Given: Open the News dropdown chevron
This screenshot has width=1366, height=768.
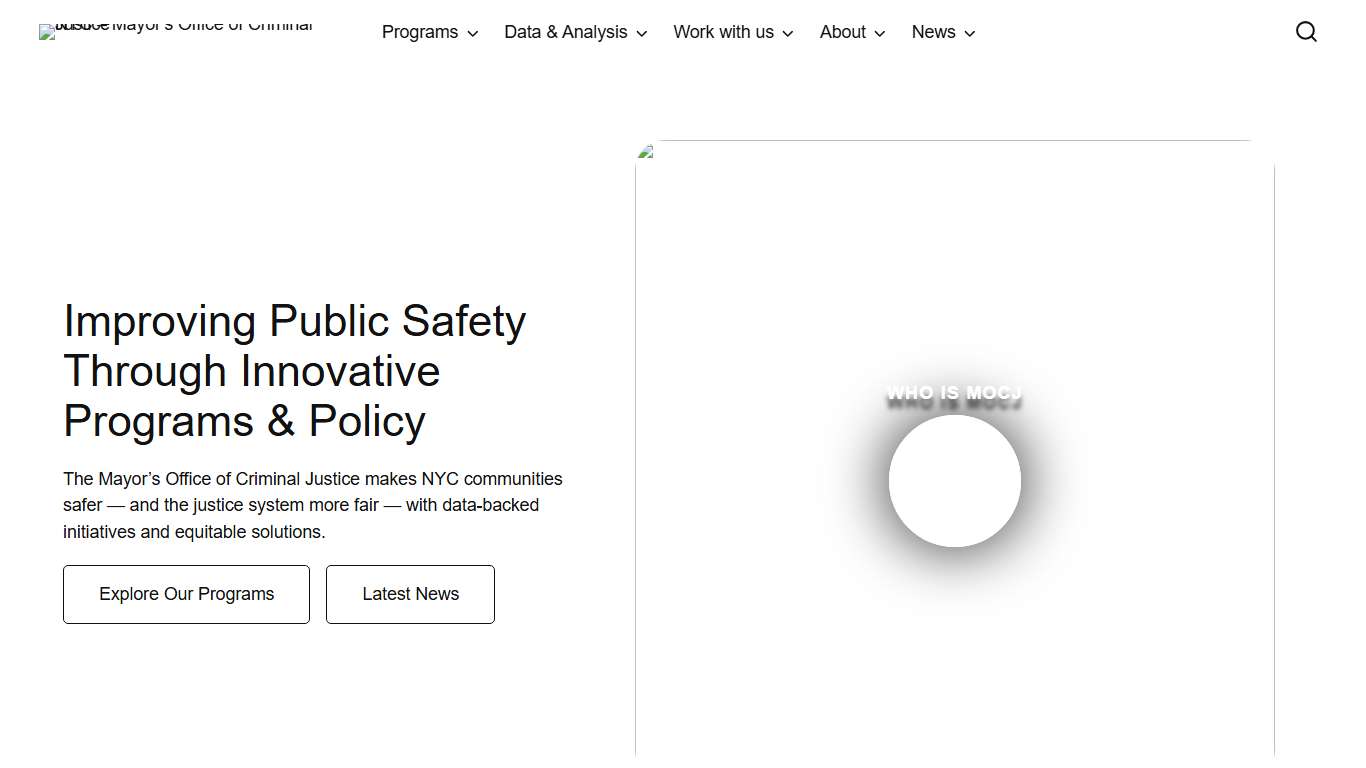Looking at the screenshot, I should 970,33.
